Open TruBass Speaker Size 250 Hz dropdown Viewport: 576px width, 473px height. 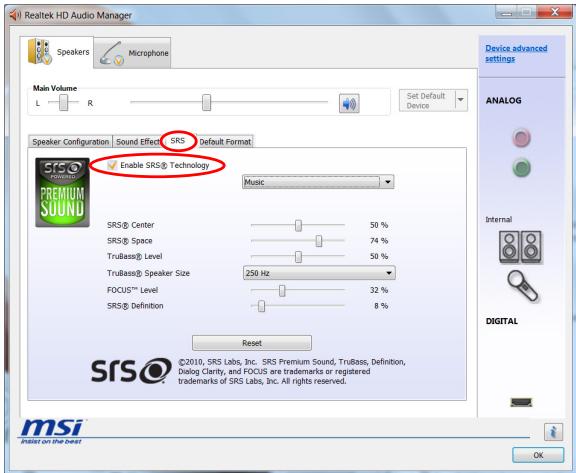319,273
